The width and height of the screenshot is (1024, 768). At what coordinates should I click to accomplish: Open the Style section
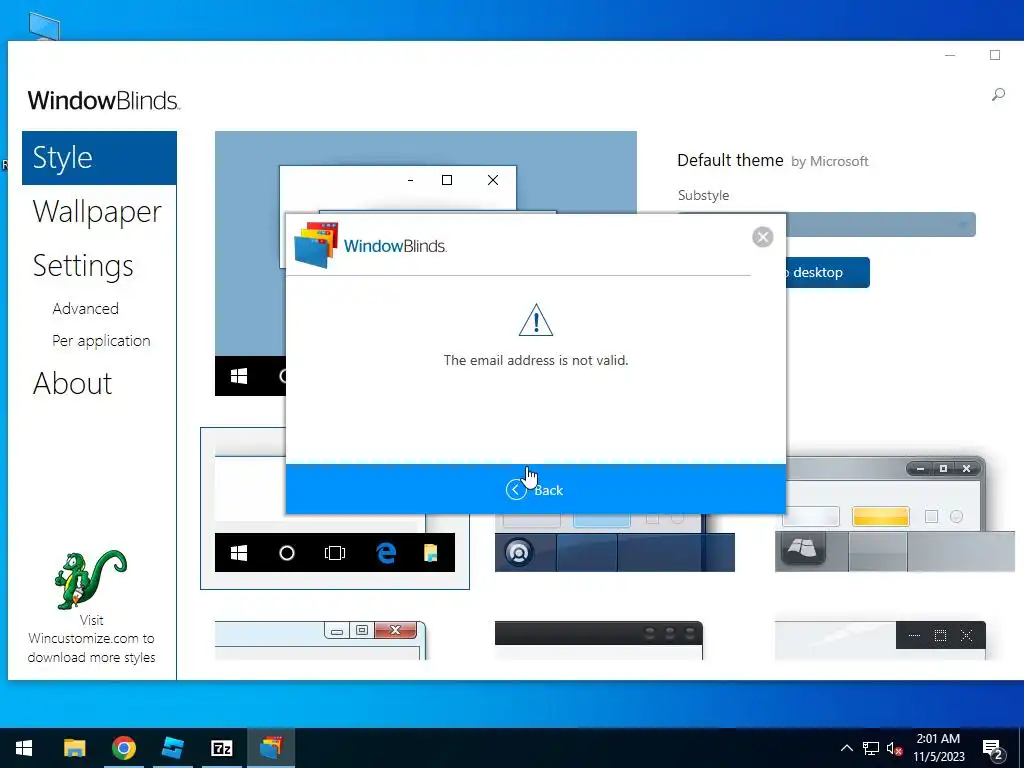coord(99,158)
